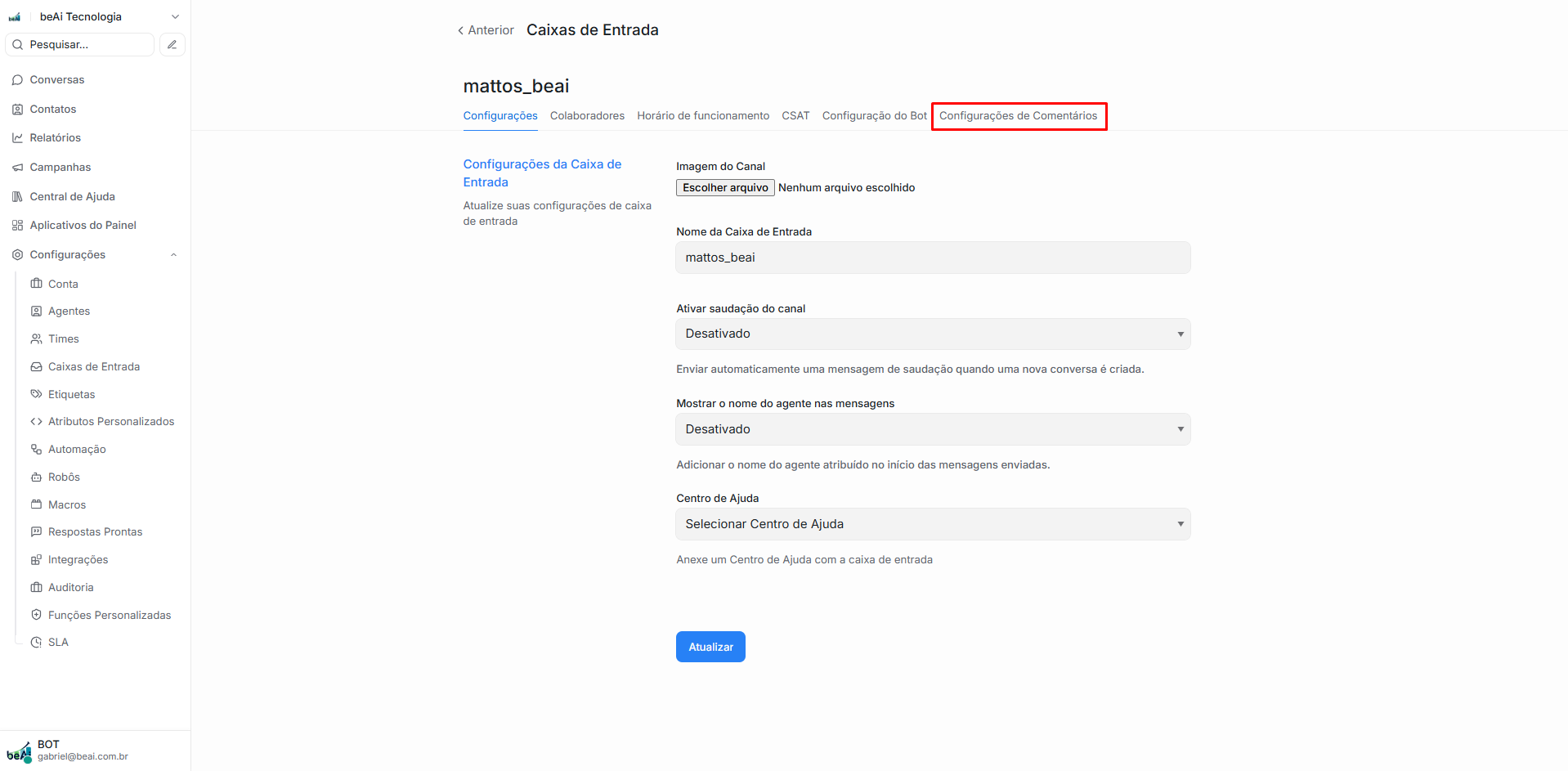Select the SLA clock icon item

36,643
